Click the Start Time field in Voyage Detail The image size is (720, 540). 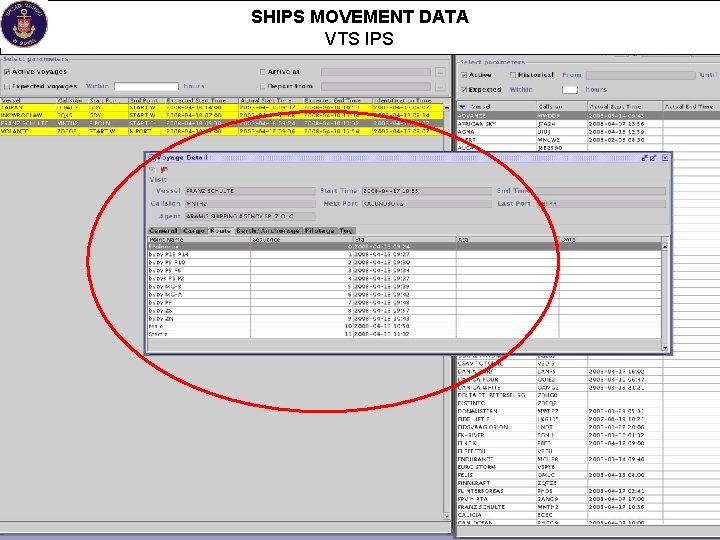point(427,191)
